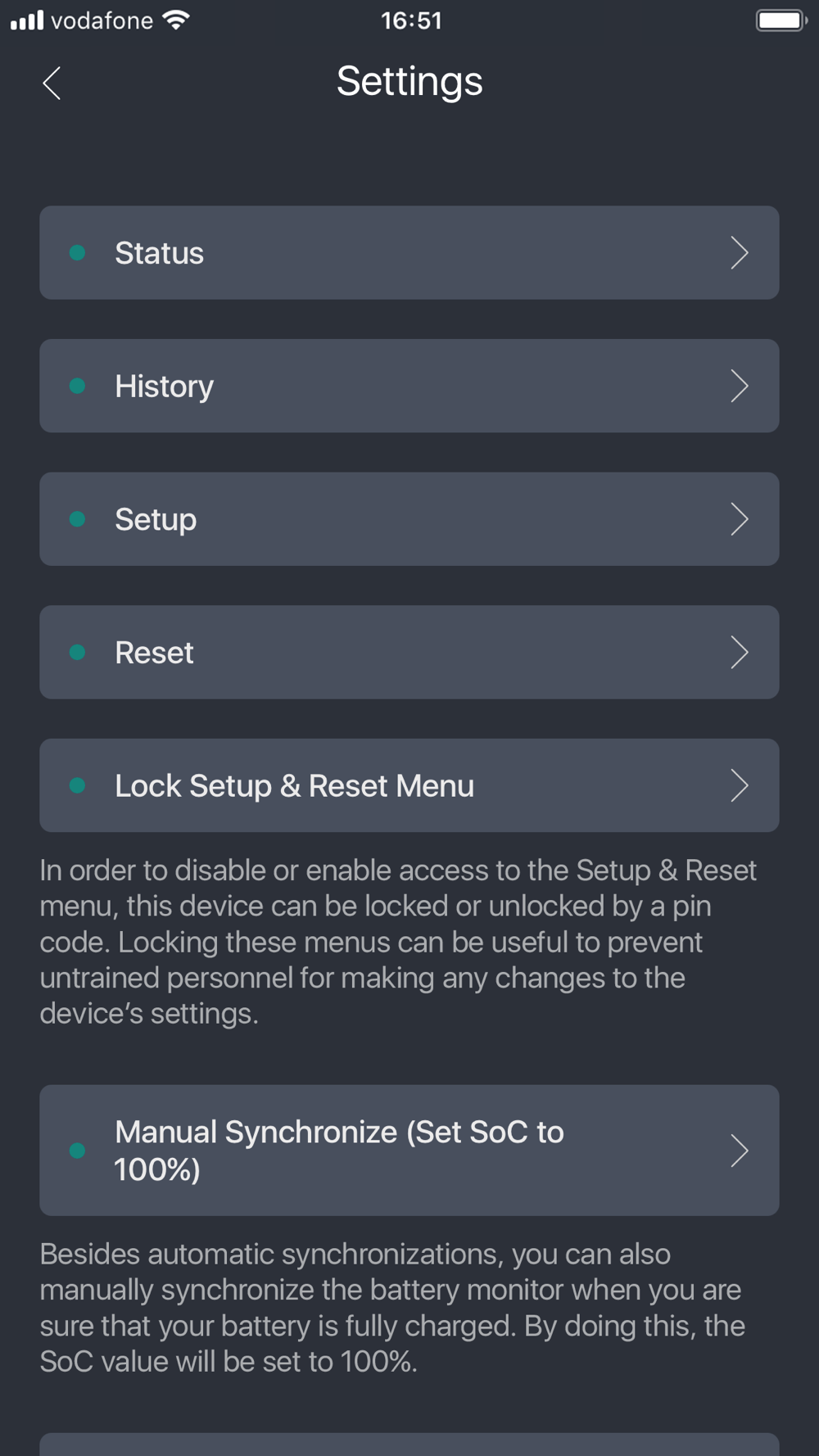Choose Manual Synchronize (Set SoC to 100%)
Screen dimensions: 819x1456
click(409, 1151)
